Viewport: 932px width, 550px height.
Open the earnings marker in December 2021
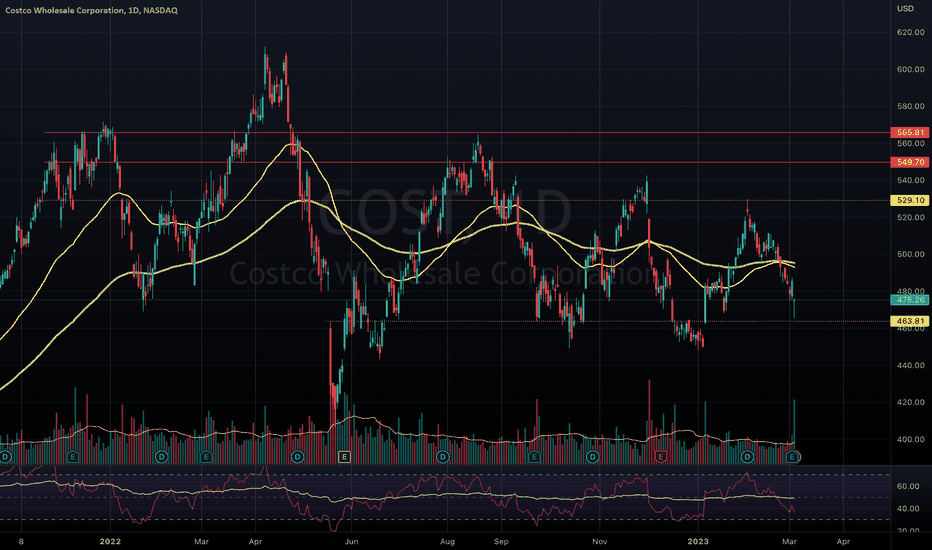pos(73,457)
